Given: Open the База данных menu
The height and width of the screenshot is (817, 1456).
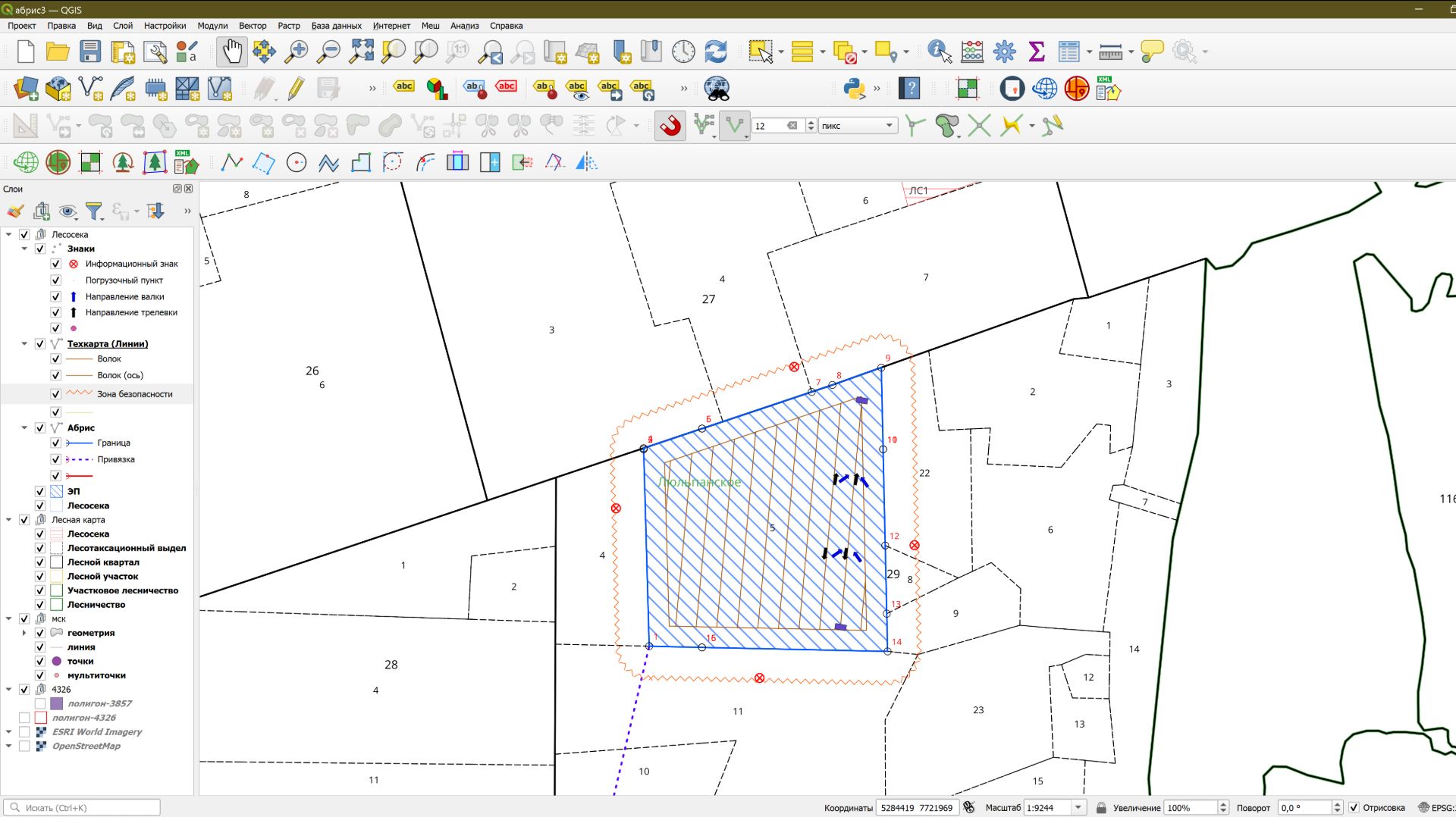Looking at the screenshot, I should (x=336, y=26).
